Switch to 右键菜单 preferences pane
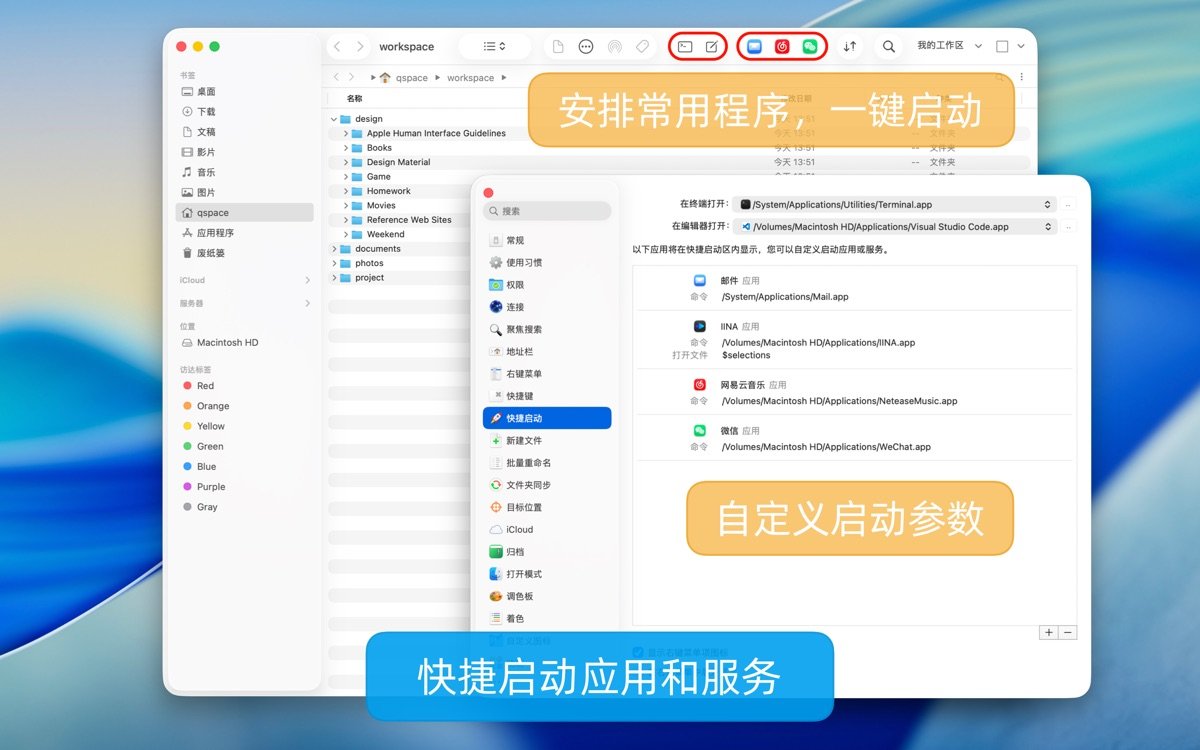1200x750 pixels. pos(523,374)
